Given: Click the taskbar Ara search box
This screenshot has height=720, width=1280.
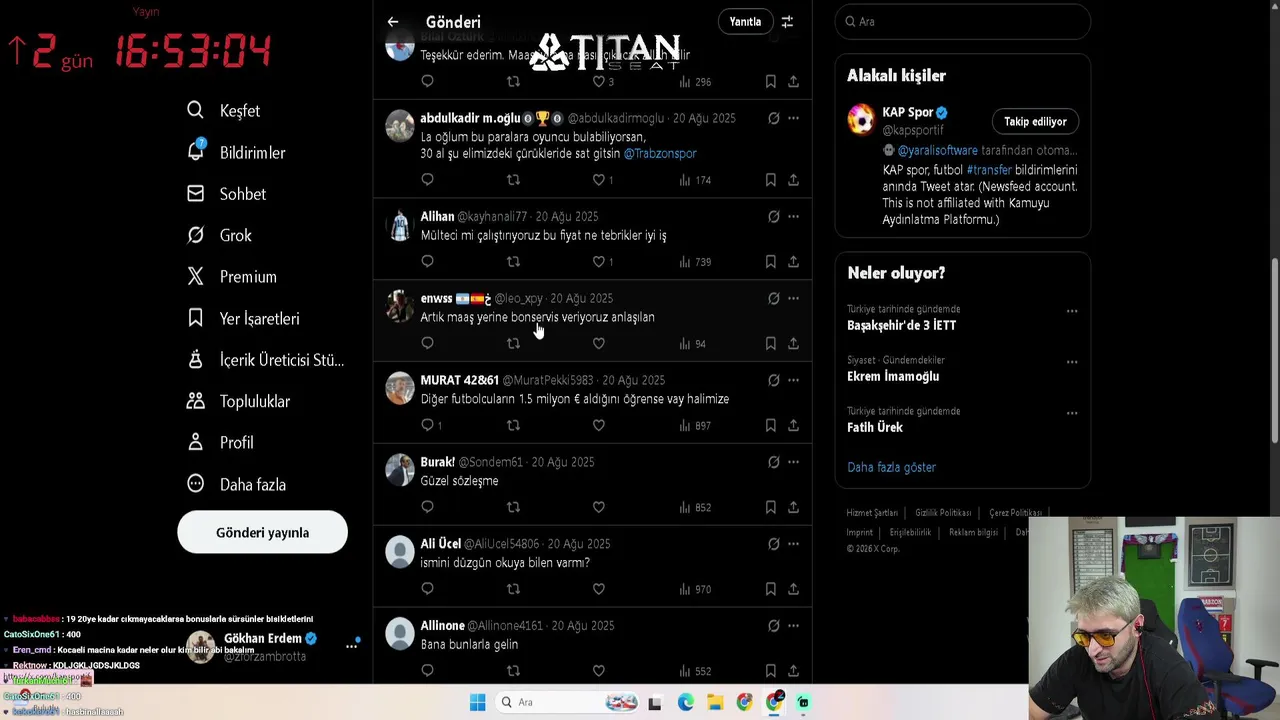Looking at the screenshot, I should [568, 702].
